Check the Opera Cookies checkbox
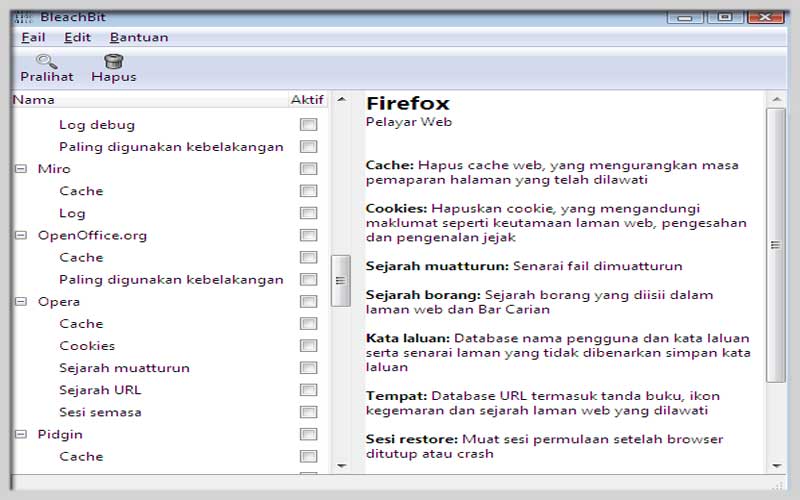This screenshot has height=500, width=800. [x=308, y=345]
